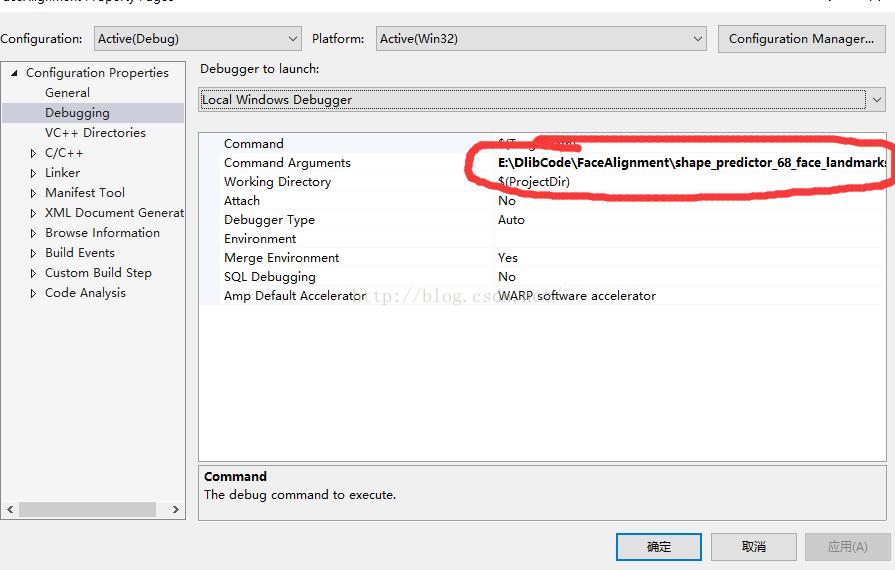Image resolution: width=895 pixels, height=570 pixels.
Task: Select the Browse Information tree item
Action: coord(102,232)
